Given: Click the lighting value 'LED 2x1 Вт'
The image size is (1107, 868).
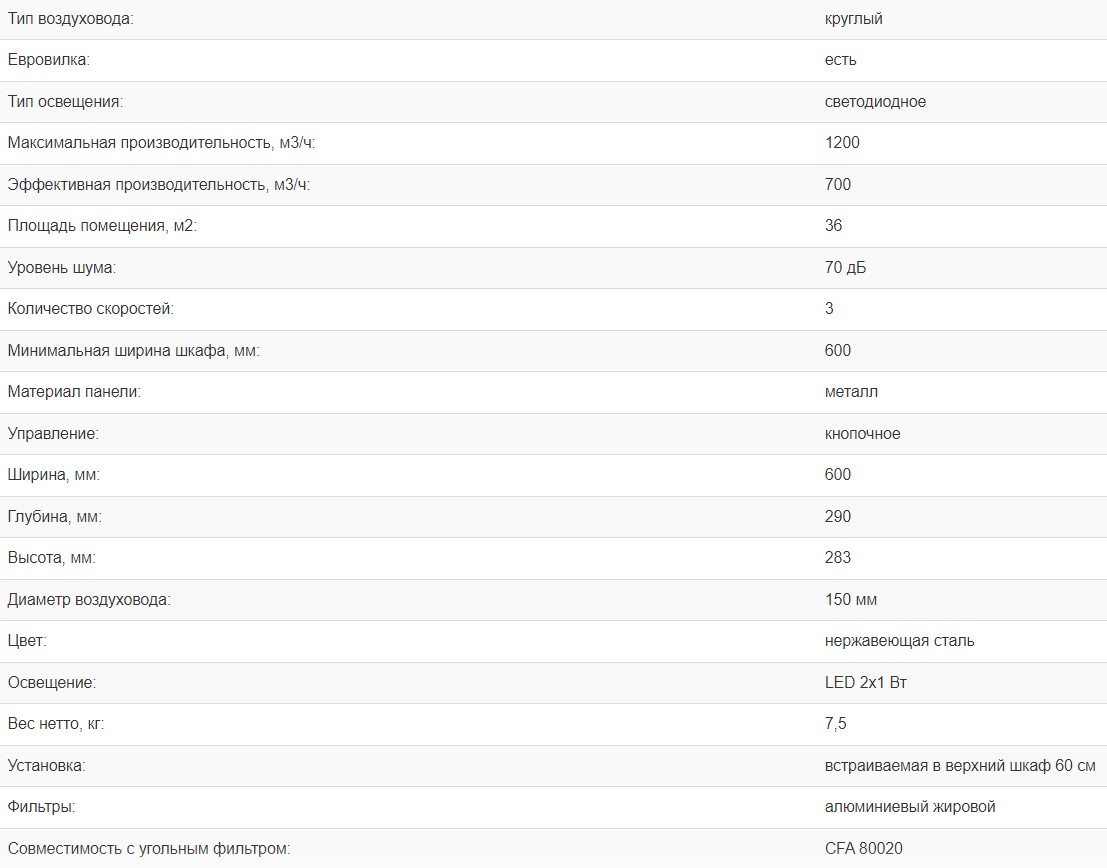Looking at the screenshot, I should pos(866,683).
